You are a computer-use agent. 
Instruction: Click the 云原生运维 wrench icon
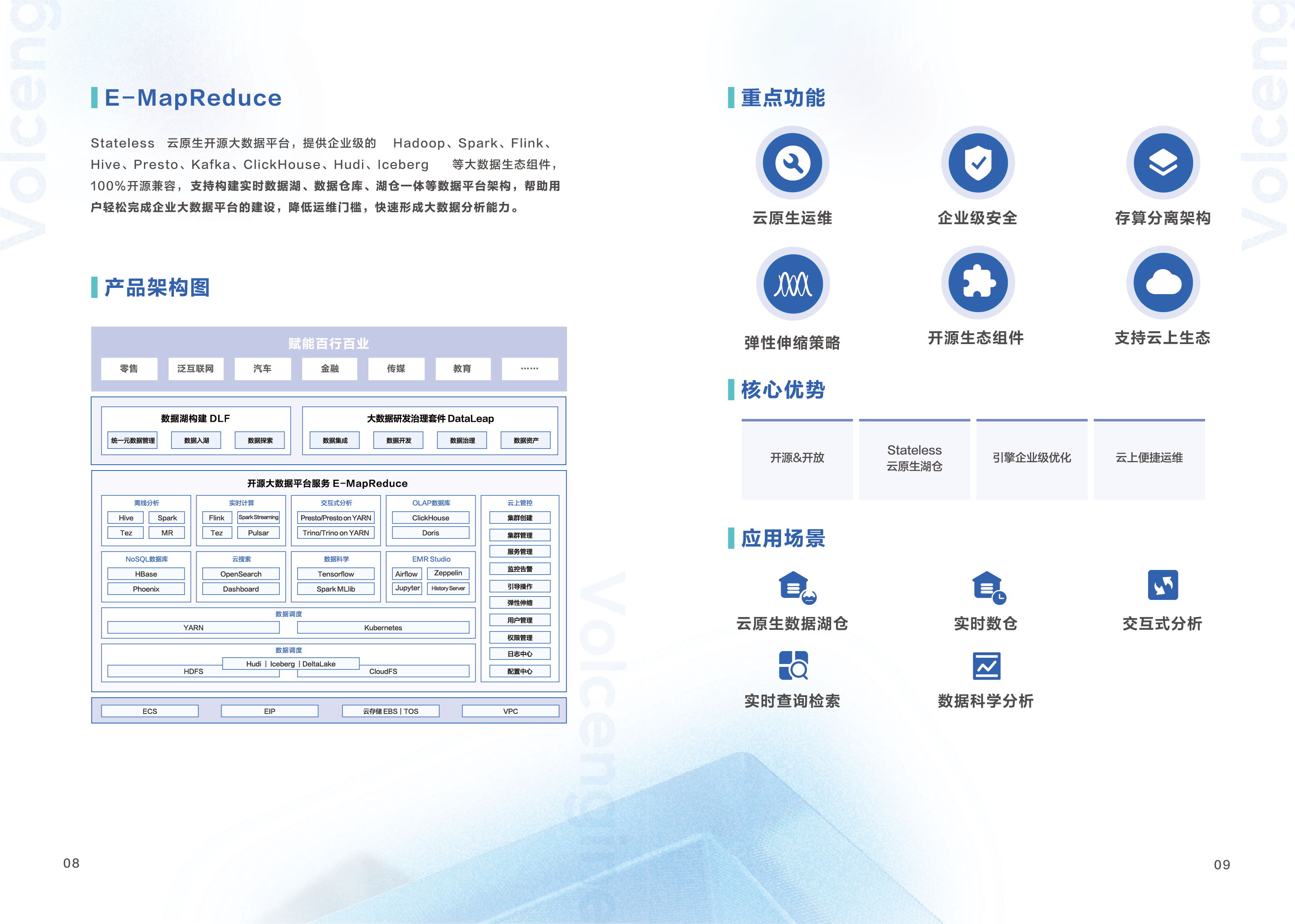tap(792, 163)
